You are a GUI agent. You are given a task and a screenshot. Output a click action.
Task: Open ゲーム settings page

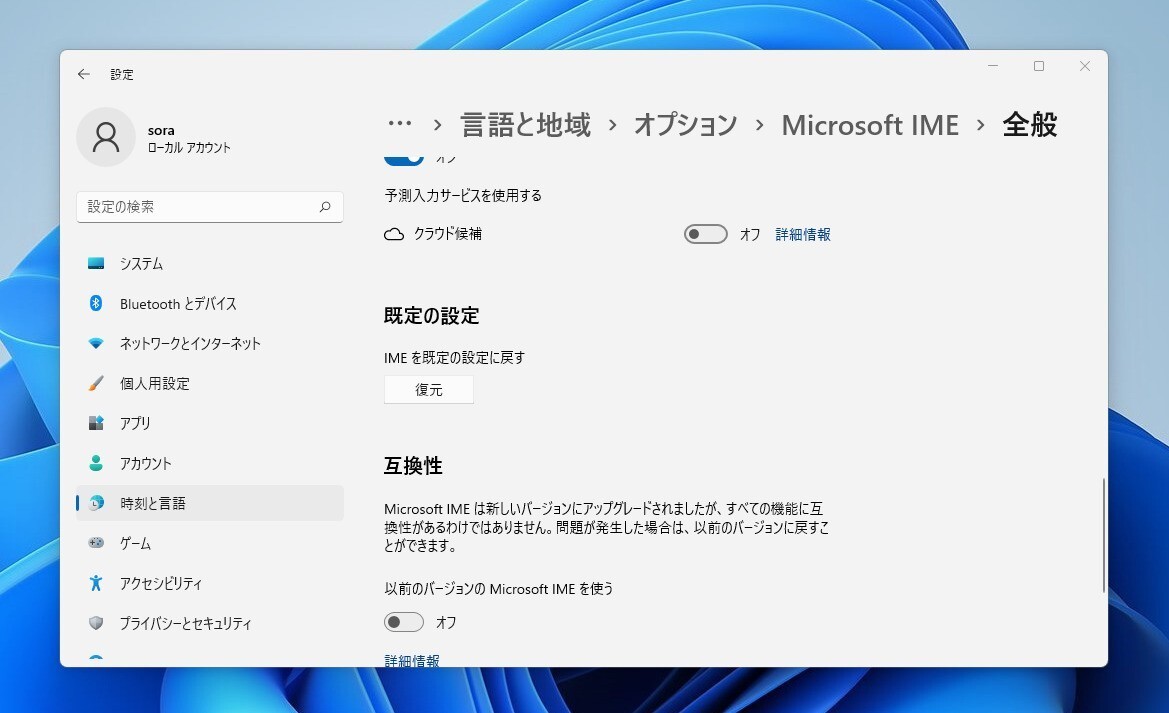(135, 544)
